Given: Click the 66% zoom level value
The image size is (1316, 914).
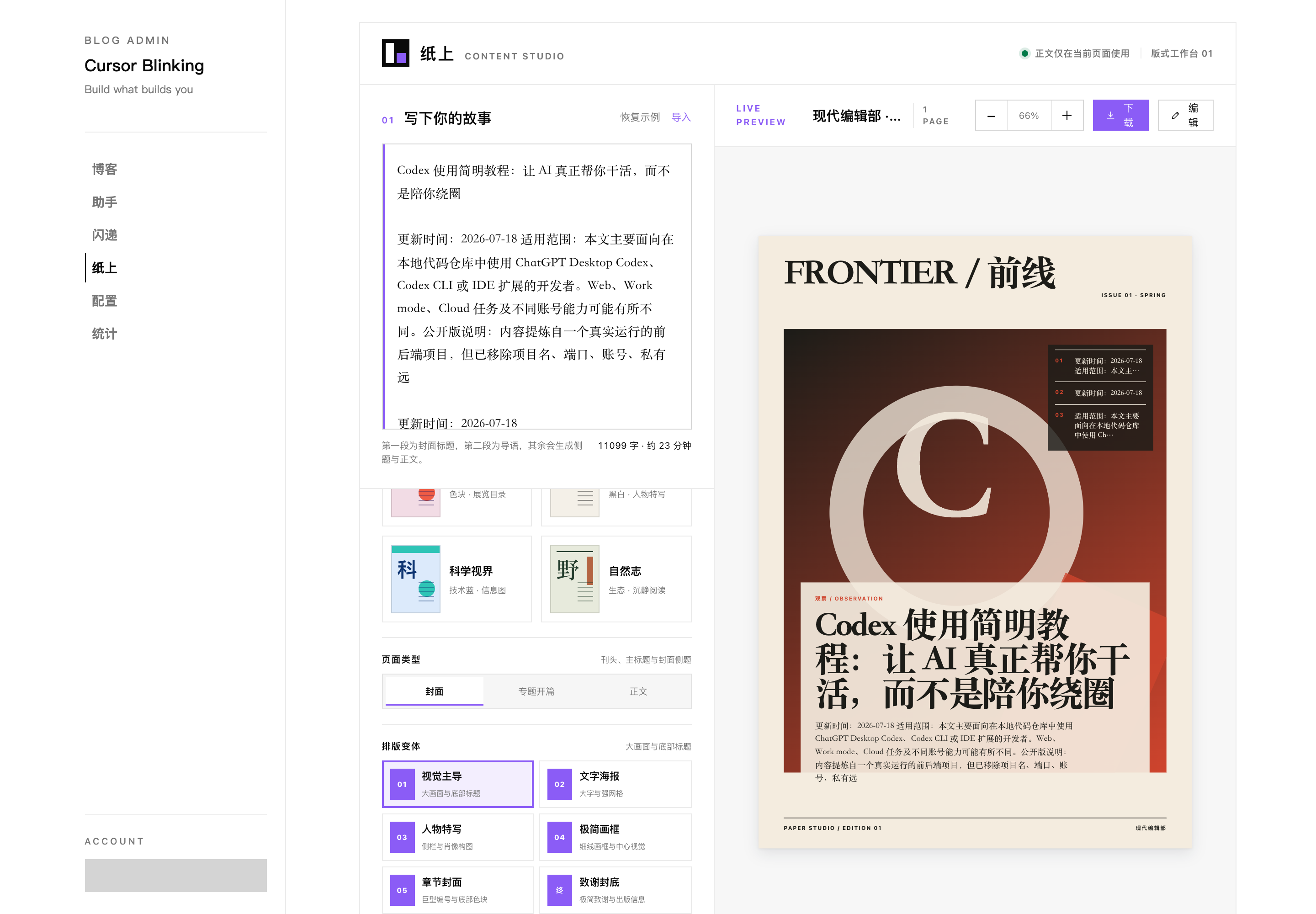Looking at the screenshot, I should coord(1029,116).
